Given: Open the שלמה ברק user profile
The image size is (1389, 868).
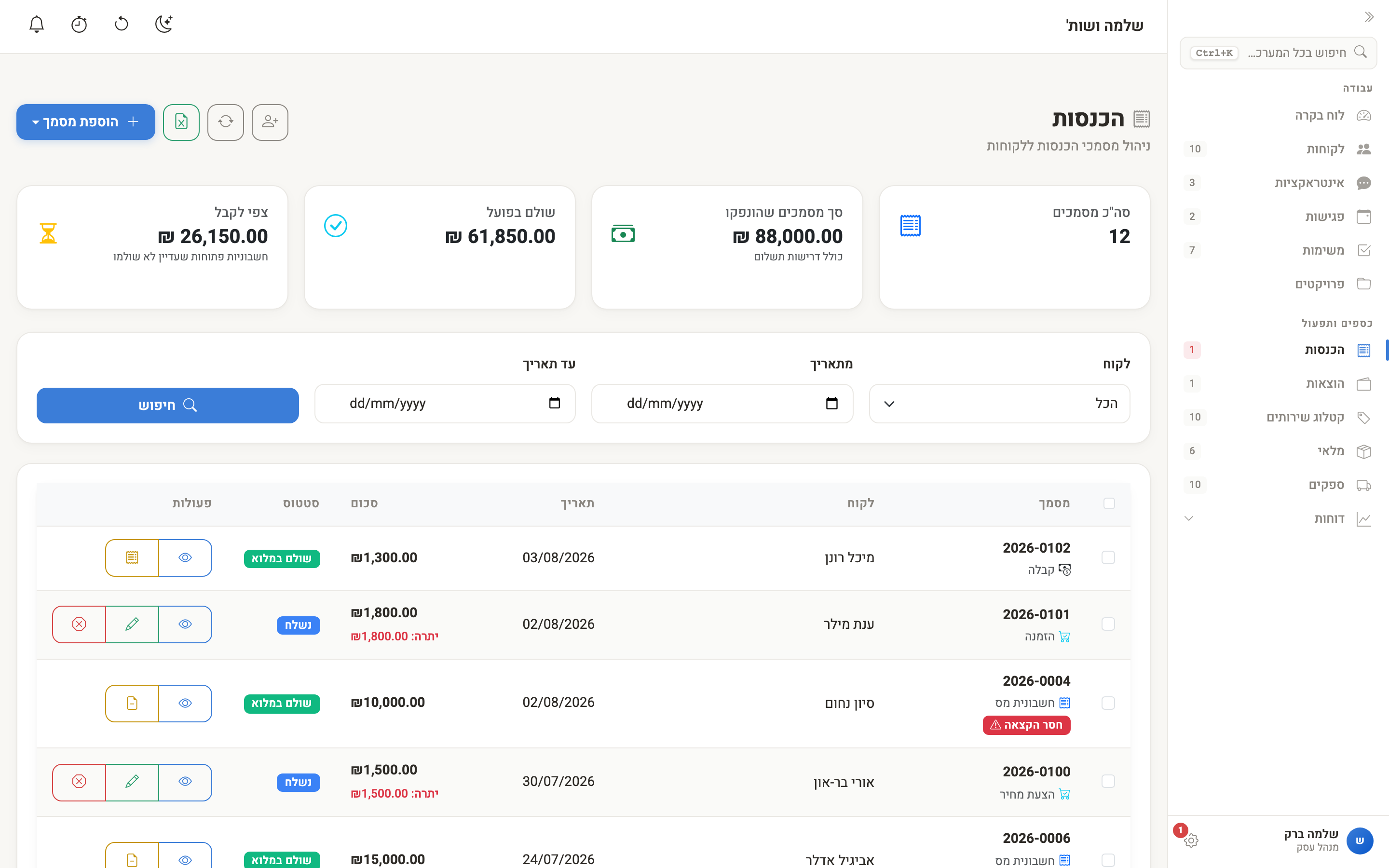Looking at the screenshot, I should click(x=1329, y=841).
